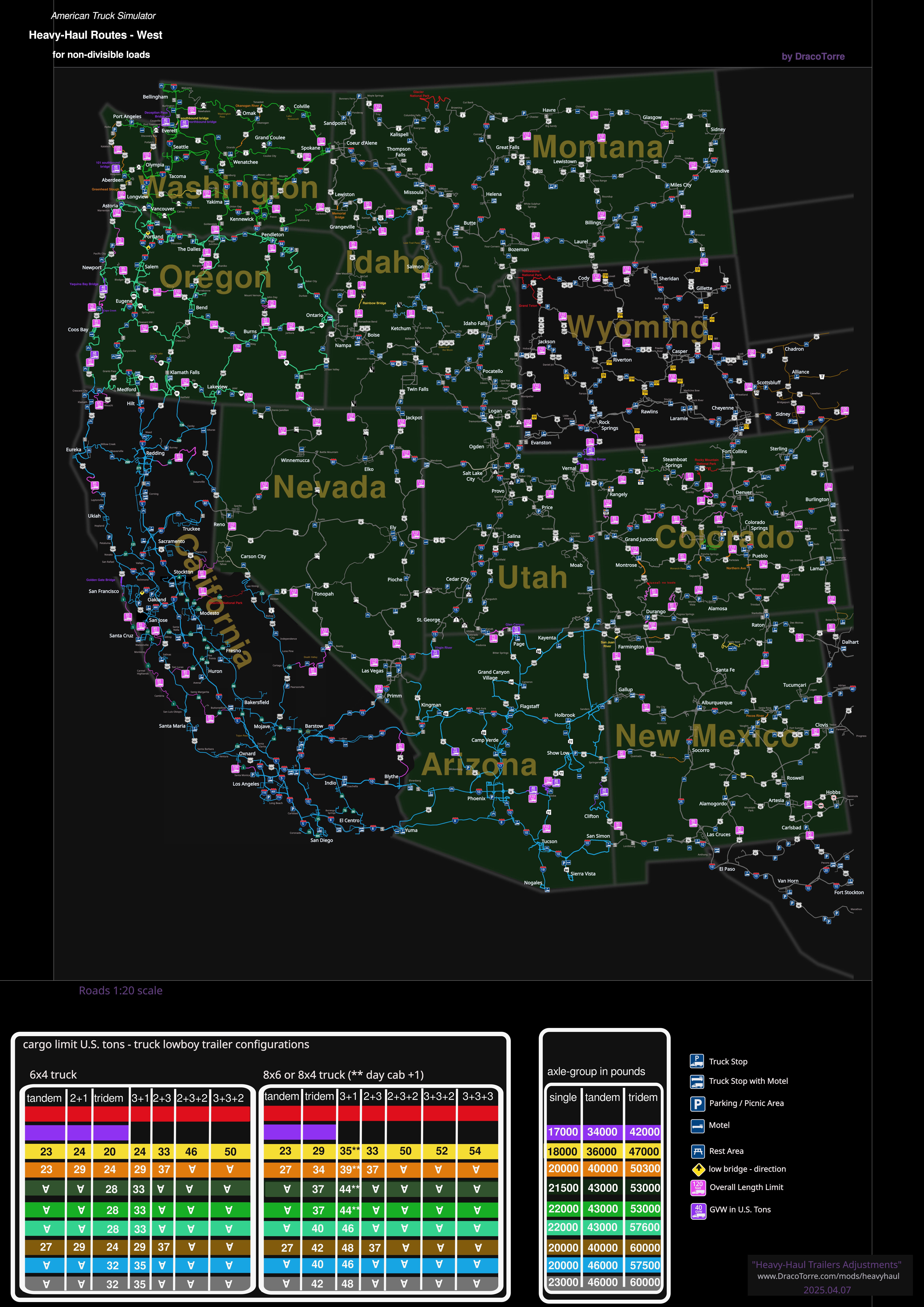This screenshot has height=1307, width=924.
Task: Click the "Billings" city label
Action: 593,223
